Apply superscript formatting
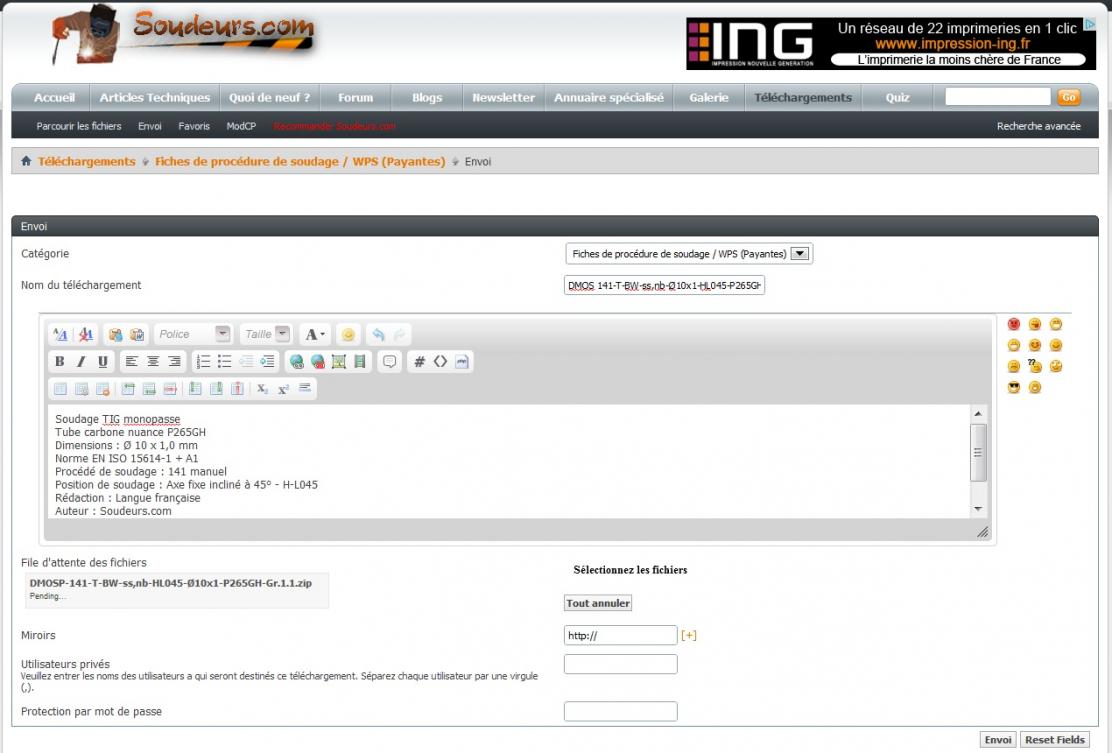 point(284,389)
